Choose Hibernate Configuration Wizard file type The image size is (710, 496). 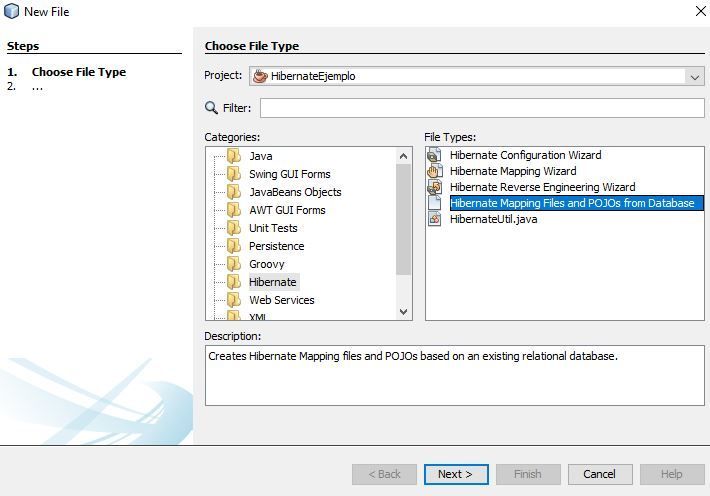tap(525, 155)
